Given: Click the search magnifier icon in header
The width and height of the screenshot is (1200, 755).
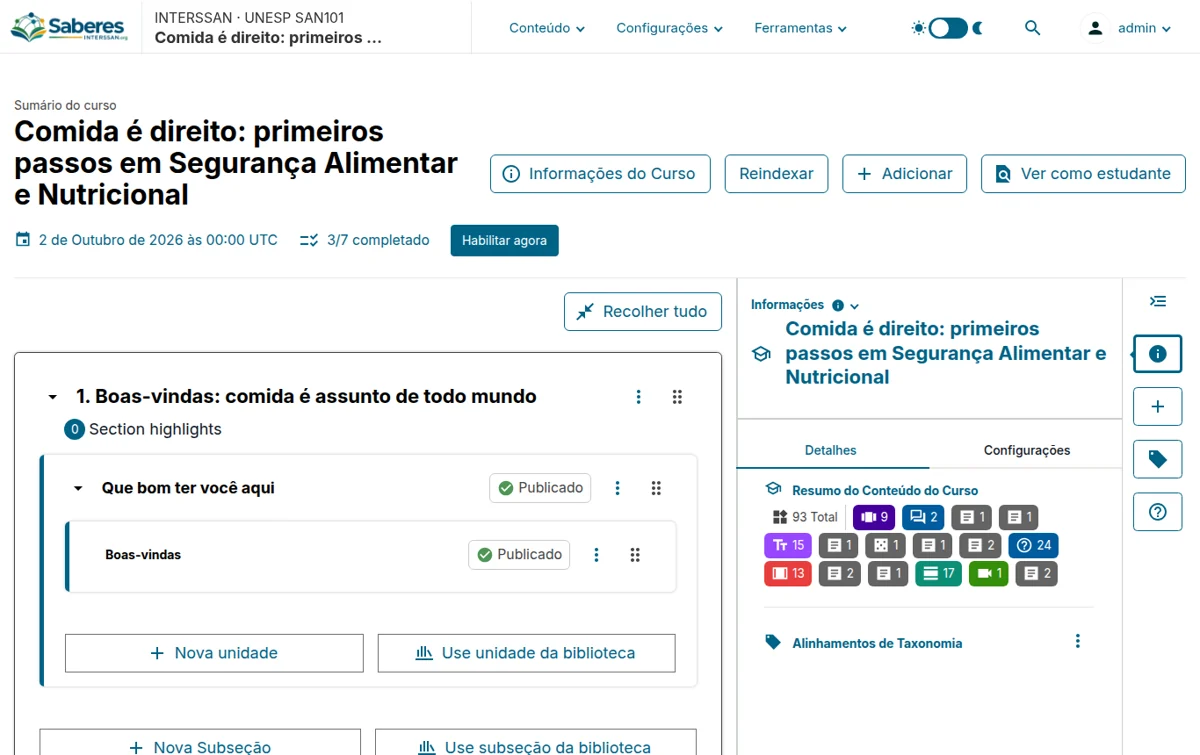Looking at the screenshot, I should 1033,28.
